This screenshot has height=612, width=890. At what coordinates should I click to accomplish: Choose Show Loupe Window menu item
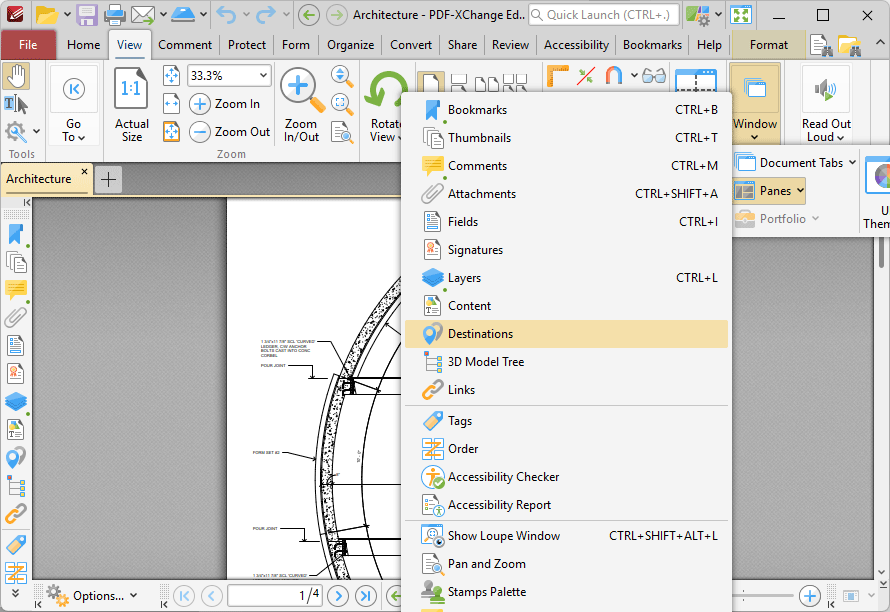[x=566, y=536]
